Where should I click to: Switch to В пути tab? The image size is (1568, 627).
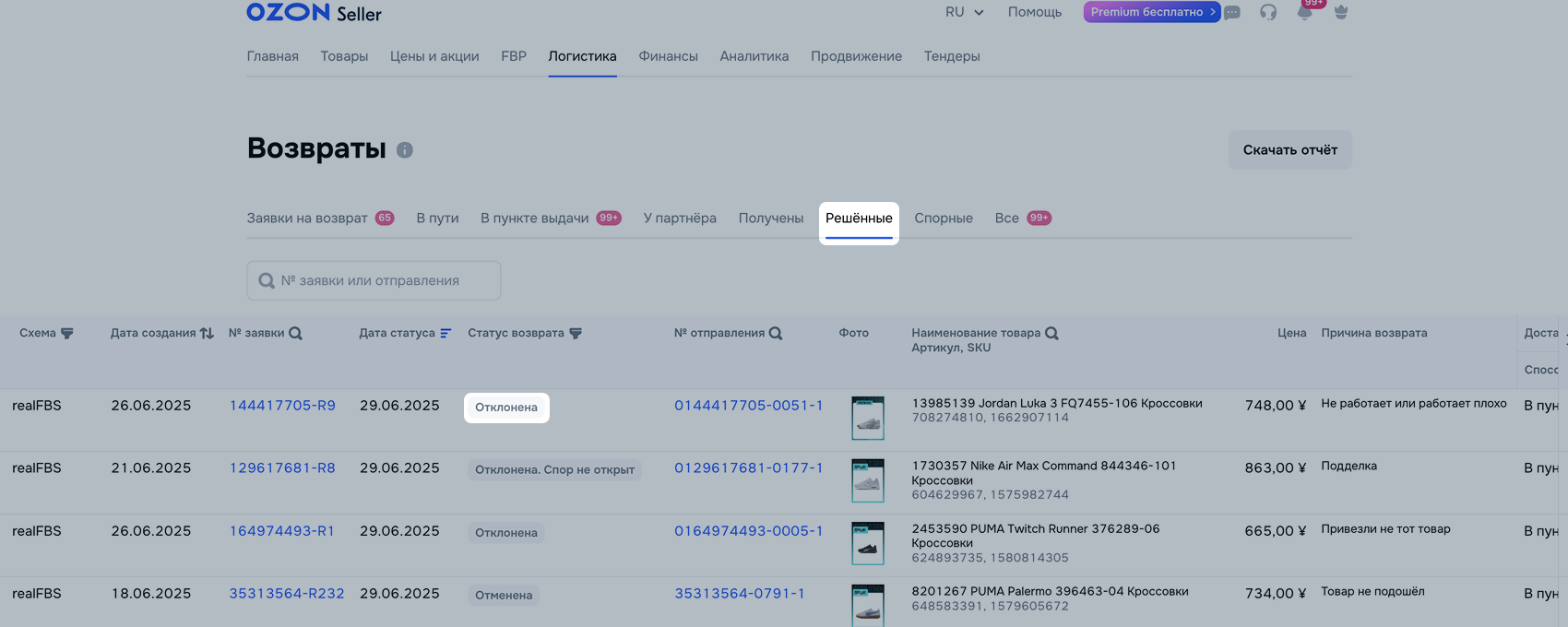pos(437,219)
